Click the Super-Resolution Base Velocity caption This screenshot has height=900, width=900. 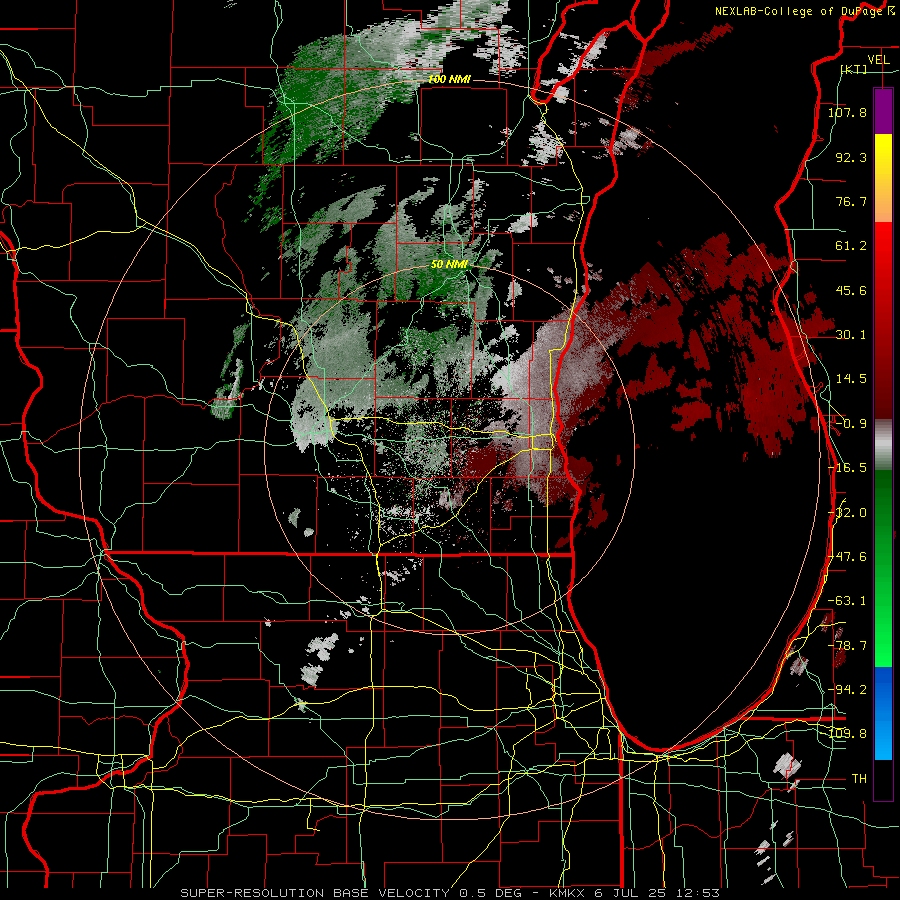point(450,893)
